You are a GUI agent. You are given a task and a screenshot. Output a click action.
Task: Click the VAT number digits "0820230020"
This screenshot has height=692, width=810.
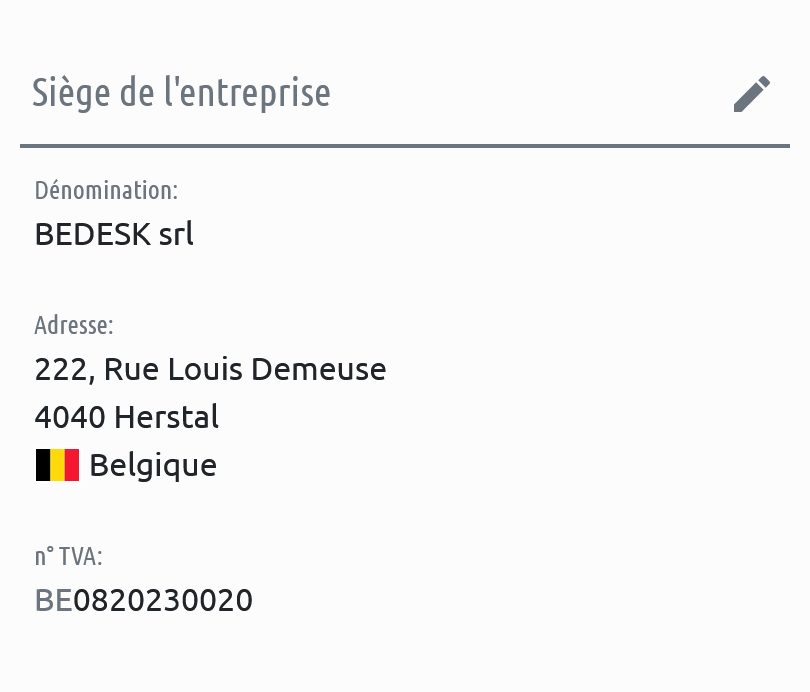pyautogui.click(x=163, y=600)
